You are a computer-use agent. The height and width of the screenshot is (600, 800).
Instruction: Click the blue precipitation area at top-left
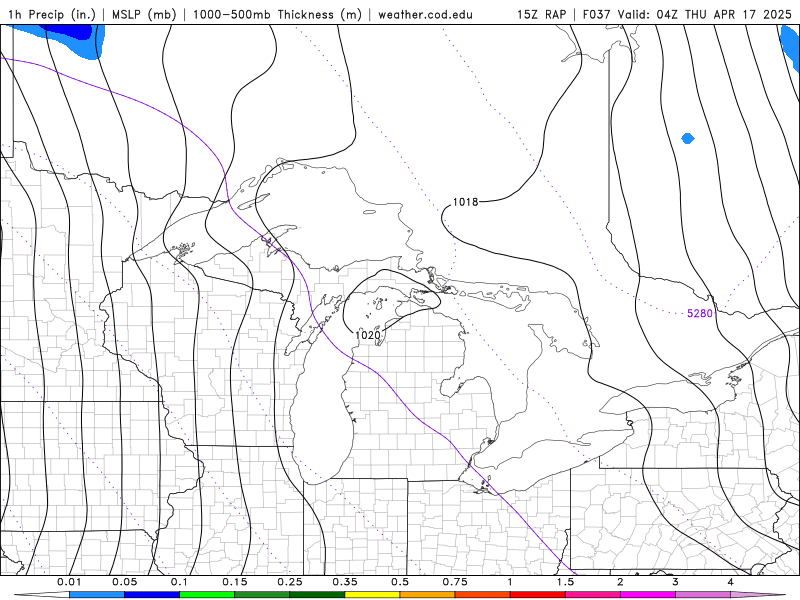[x=66, y=38]
